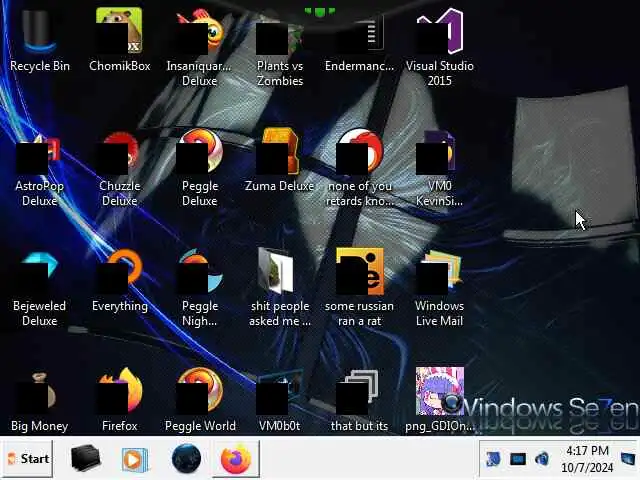Open the volume speaker tray icon
The image size is (640, 480).
point(542,458)
